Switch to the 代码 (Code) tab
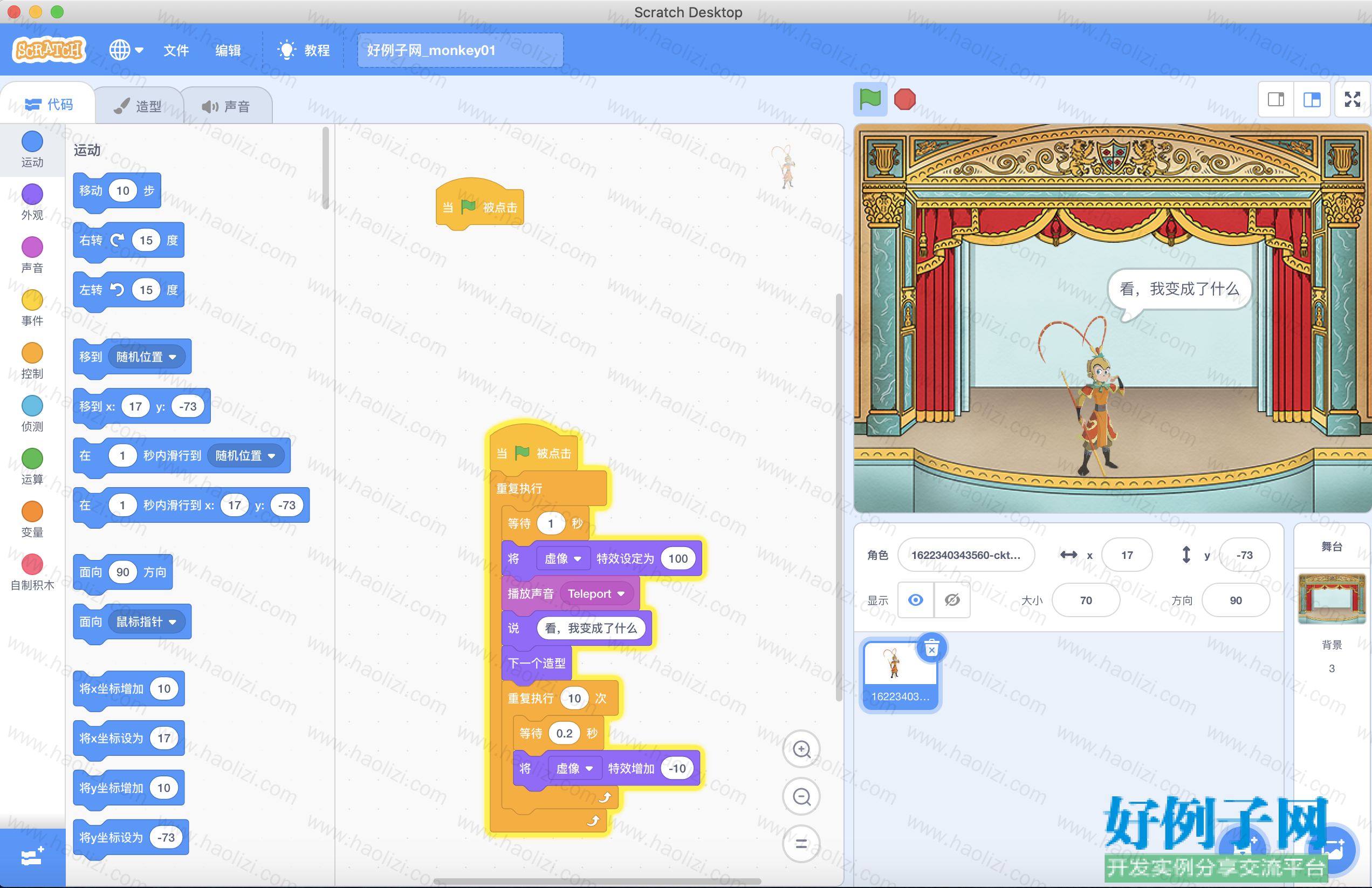The height and width of the screenshot is (888, 1372). coord(49,104)
